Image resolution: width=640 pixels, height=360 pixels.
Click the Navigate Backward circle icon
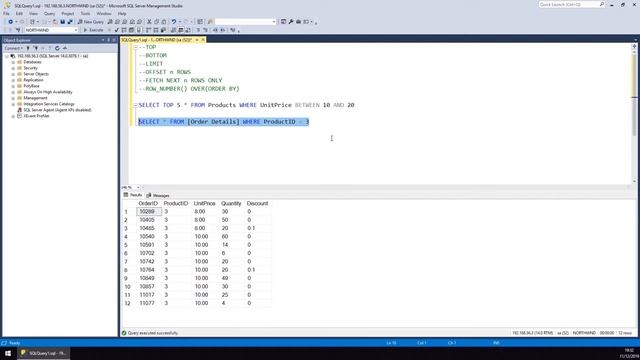point(10,22)
